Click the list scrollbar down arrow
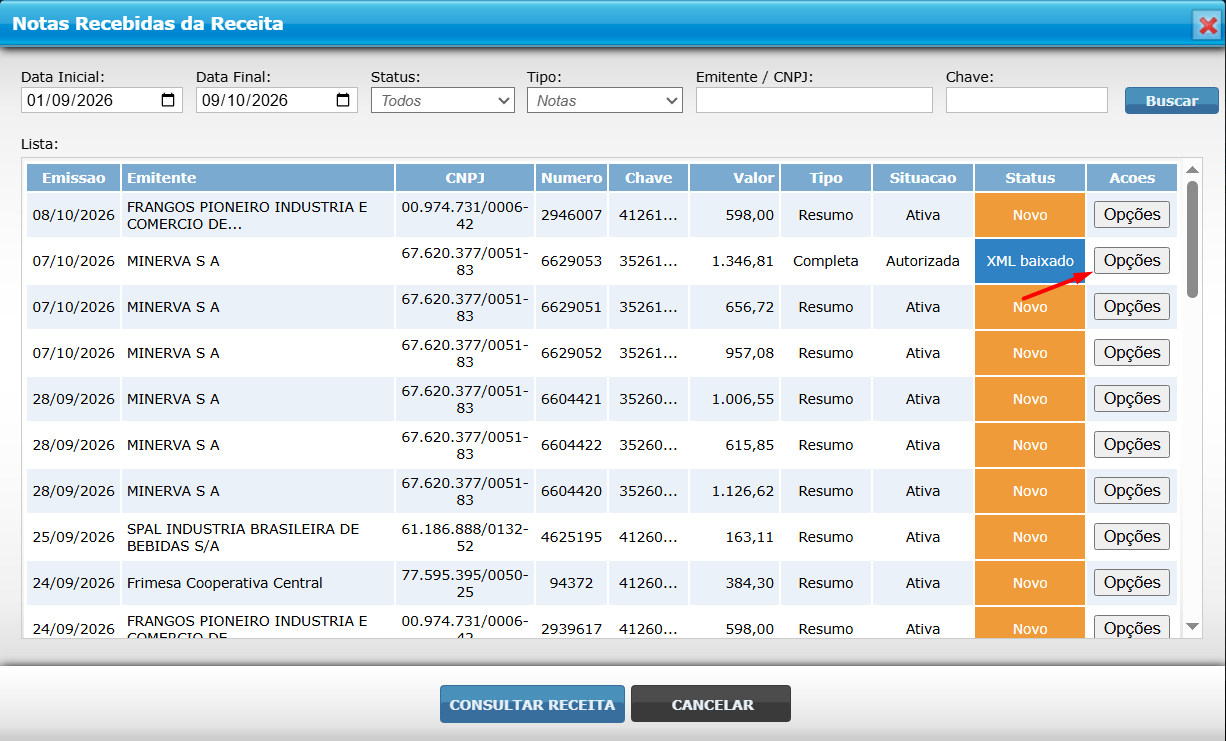The image size is (1226, 741). (1192, 626)
